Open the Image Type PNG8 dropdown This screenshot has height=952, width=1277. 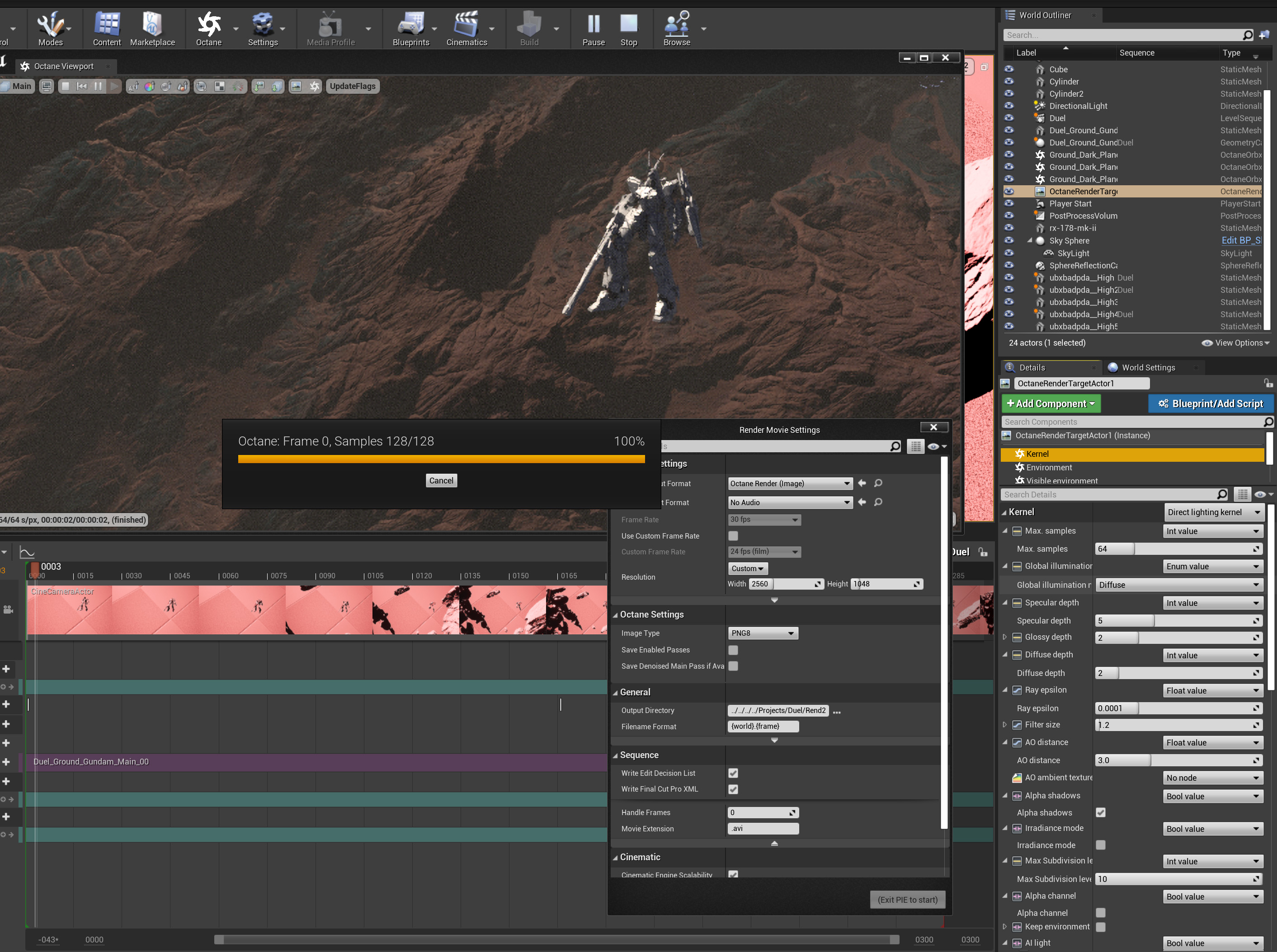762,633
